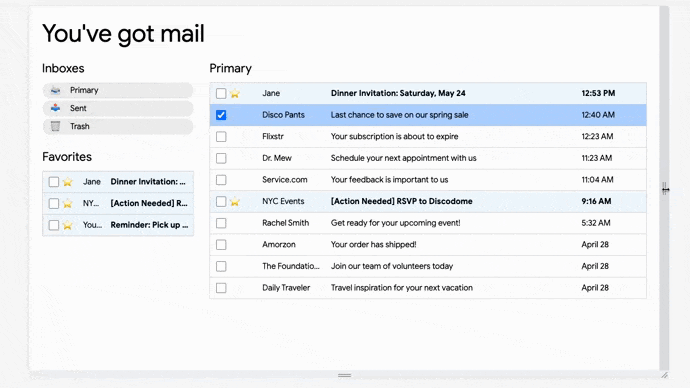Viewport: 690px width, 388px height.
Task: Click the star on NYC Events email in Primary
Action: 235,201
